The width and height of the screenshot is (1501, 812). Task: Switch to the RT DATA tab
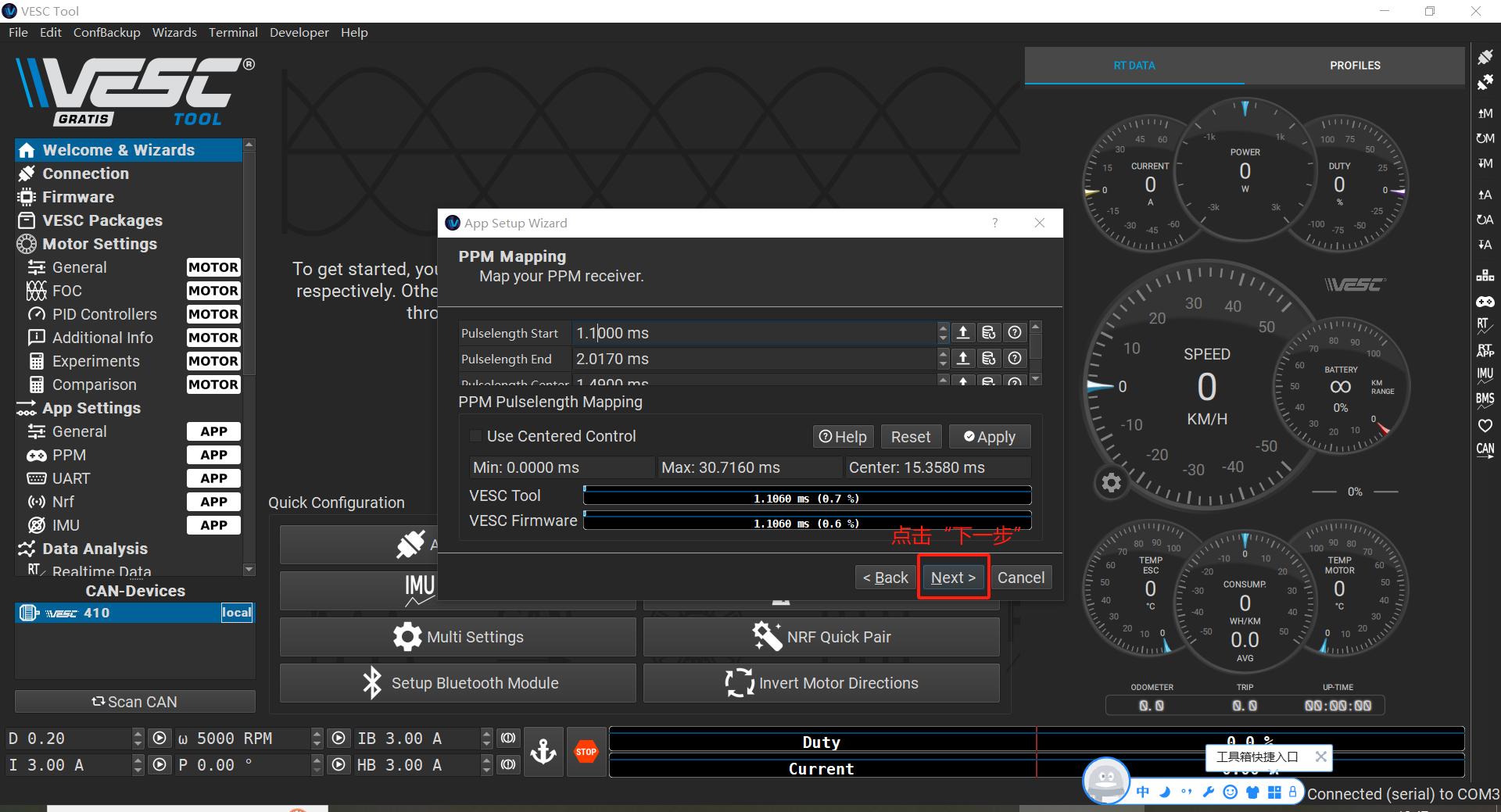[x=1134, y=66]
